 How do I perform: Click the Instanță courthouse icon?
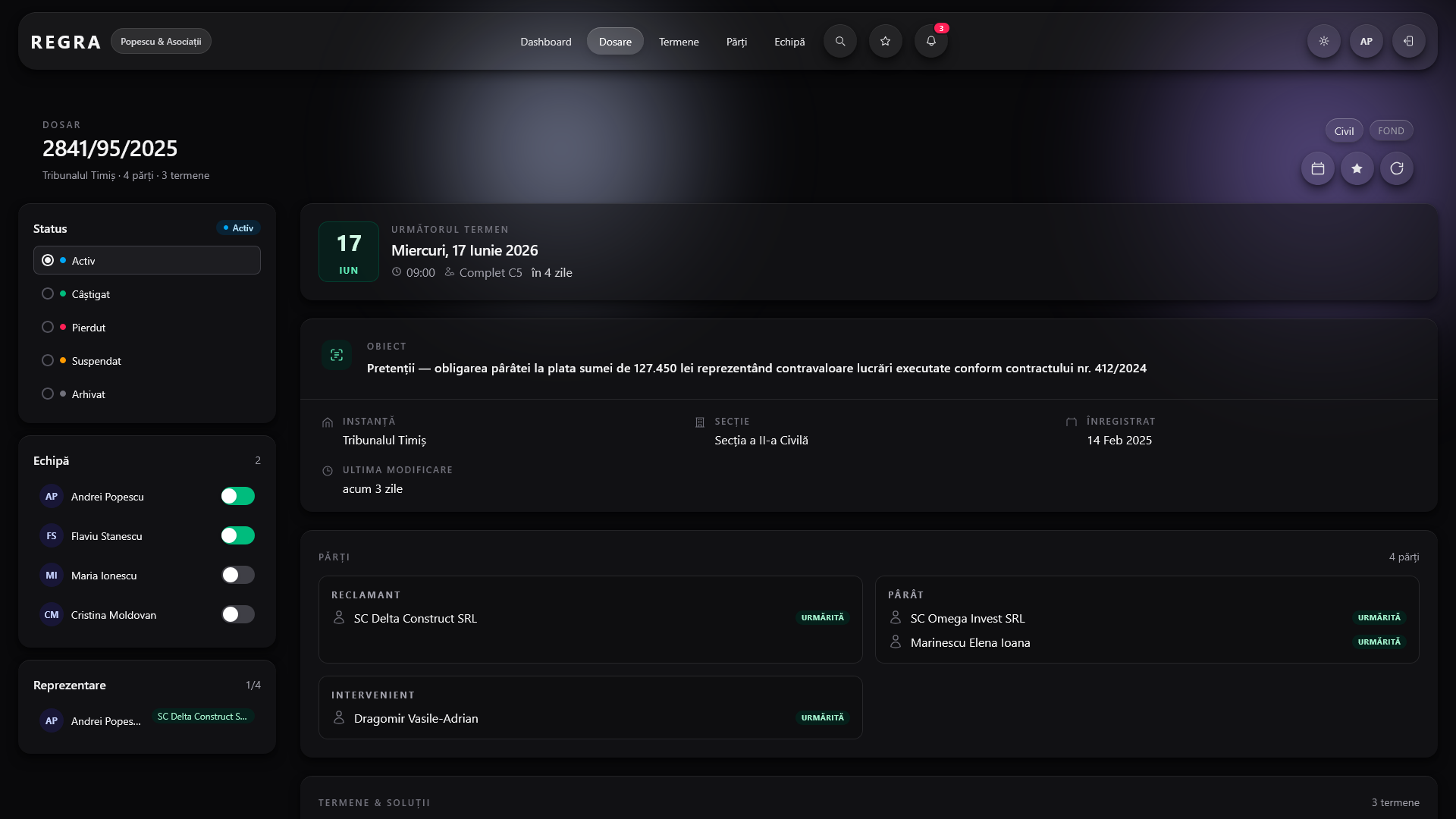tap(328, 422)
